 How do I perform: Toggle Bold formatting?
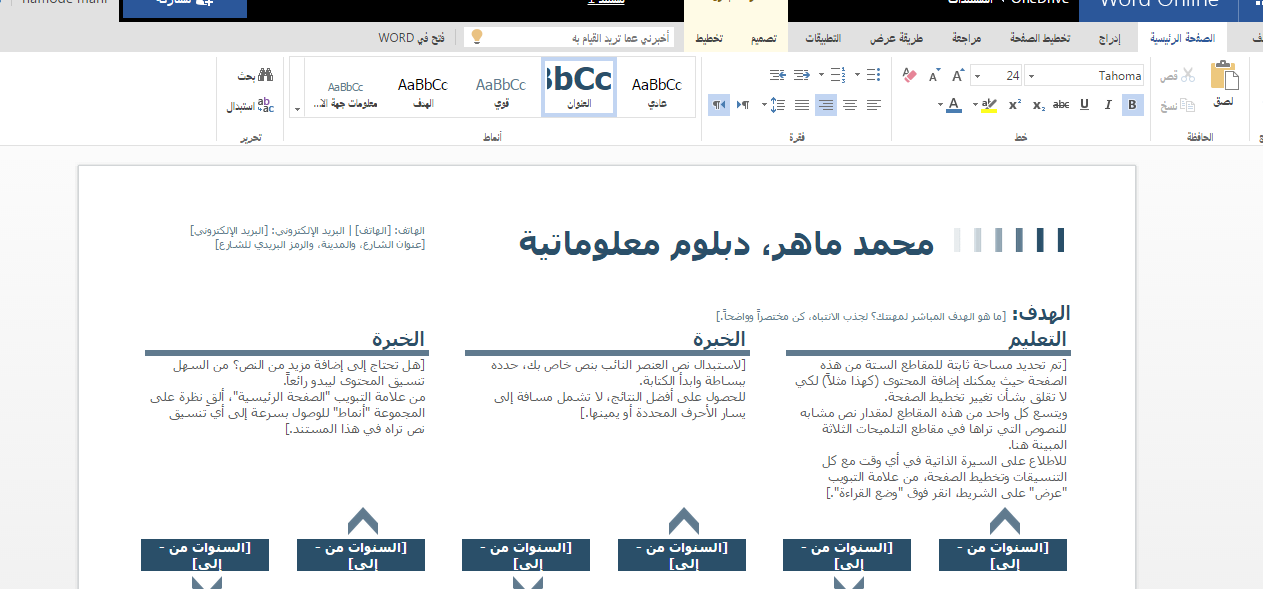1132,105
